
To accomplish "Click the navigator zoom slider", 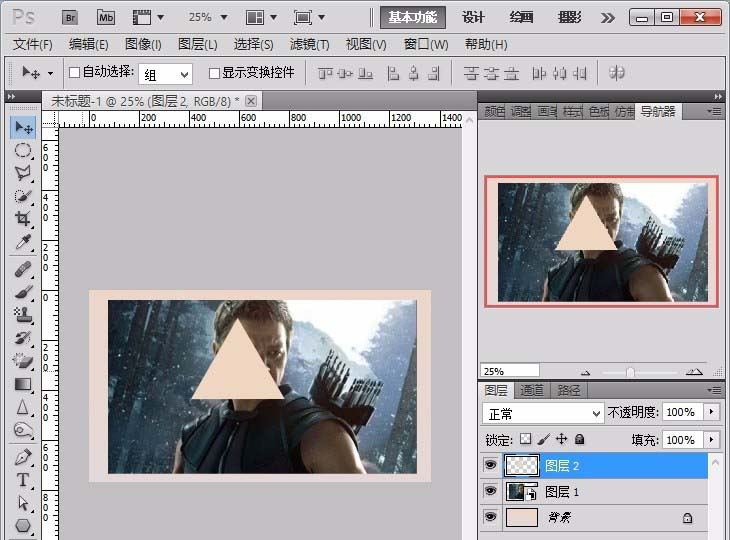I will click(630, 371).
